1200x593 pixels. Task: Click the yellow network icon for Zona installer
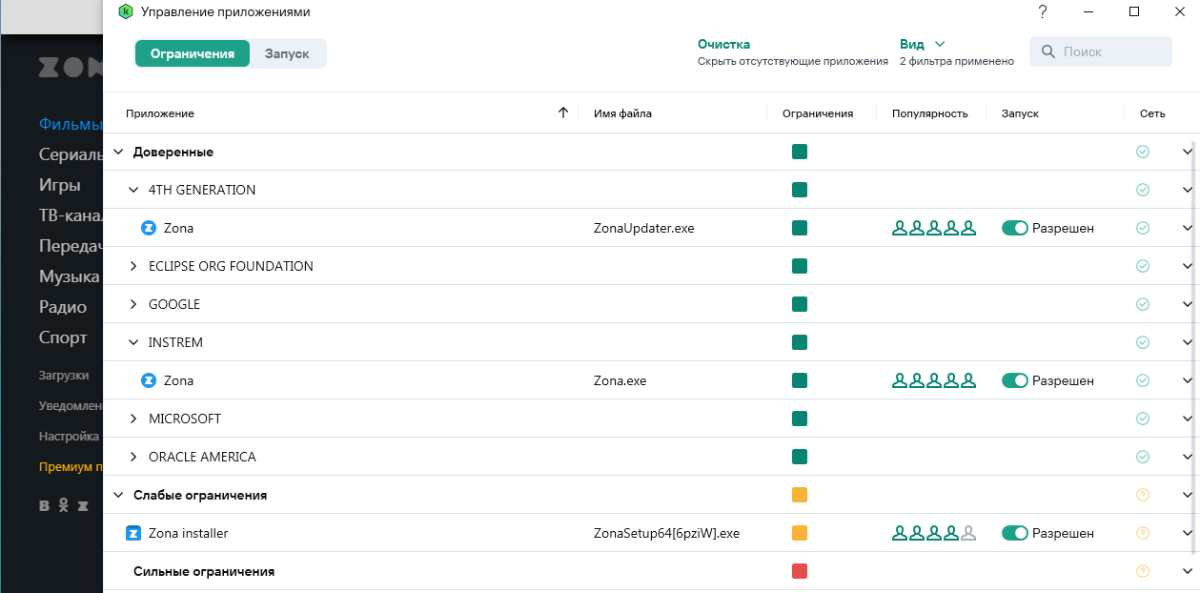pyautogui.click(x=1143, y=533)
